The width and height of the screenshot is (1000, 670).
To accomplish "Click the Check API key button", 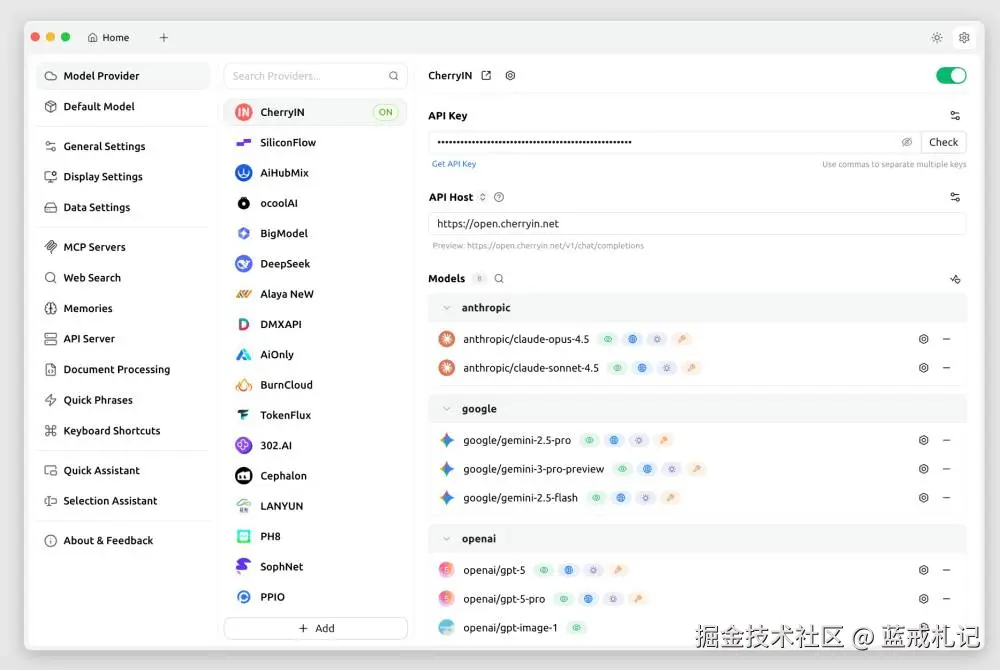I will 943,142.
